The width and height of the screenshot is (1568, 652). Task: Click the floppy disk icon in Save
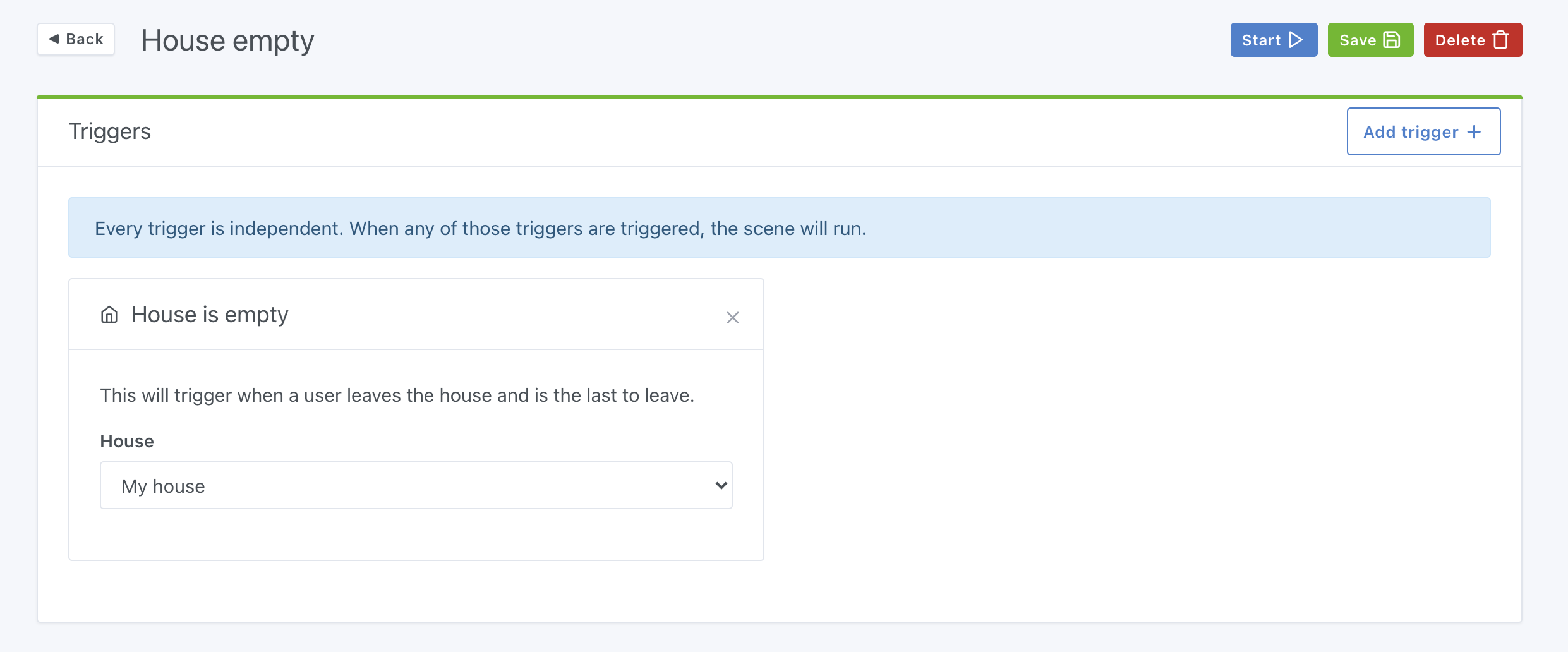pyautogui.click(x=1392, y=40)
